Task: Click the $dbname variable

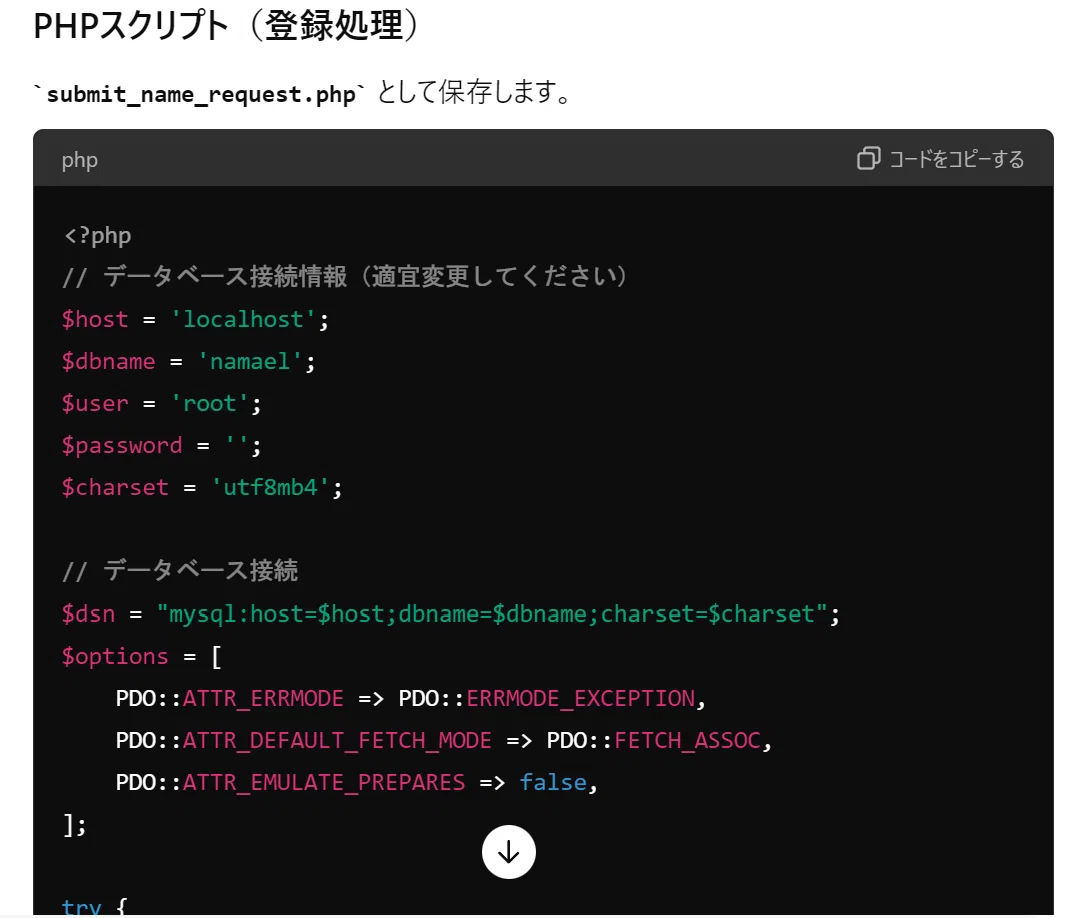Action: click(108, 362)
